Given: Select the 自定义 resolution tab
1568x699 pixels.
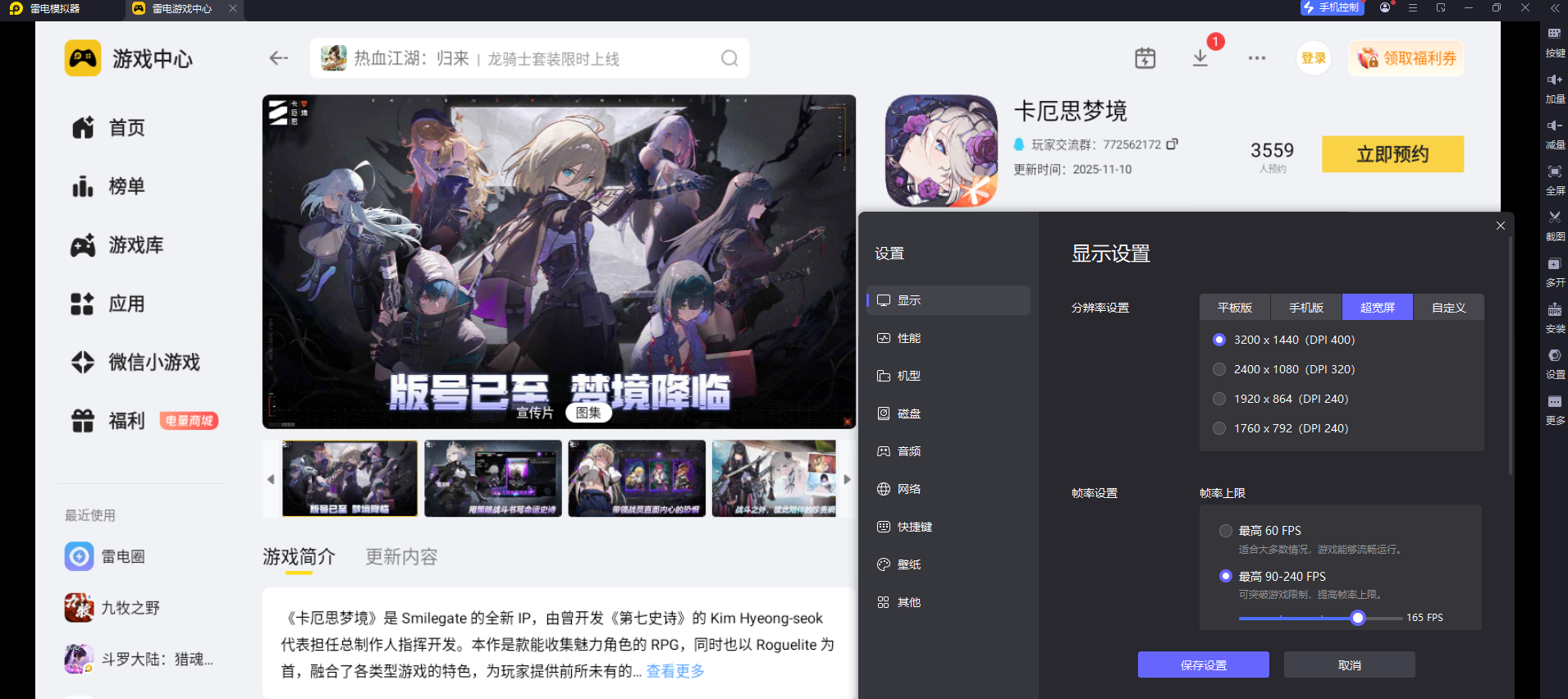Looking at the screenshot, I should tap(1449, 308).
